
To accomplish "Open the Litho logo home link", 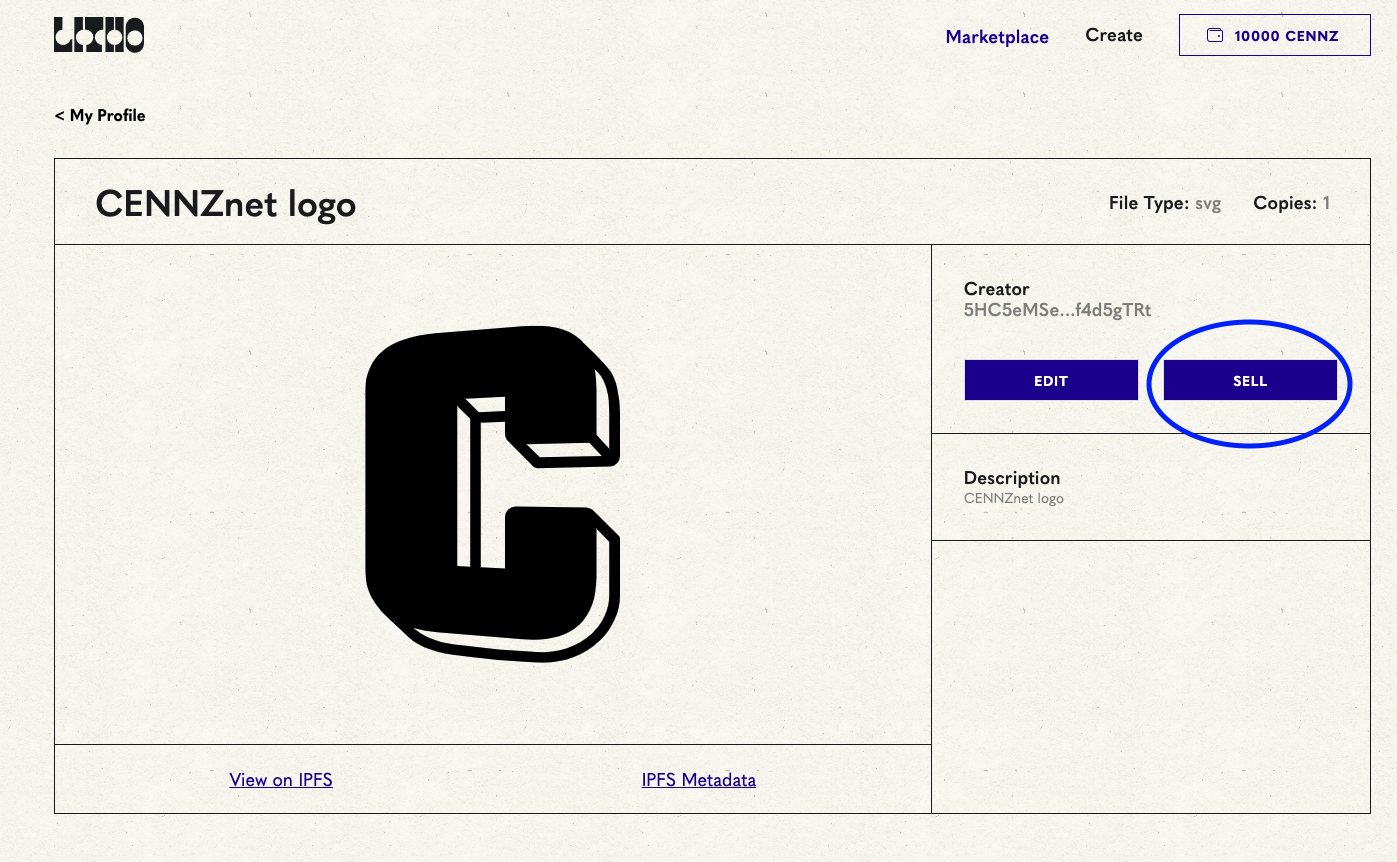I will [99, 35].
